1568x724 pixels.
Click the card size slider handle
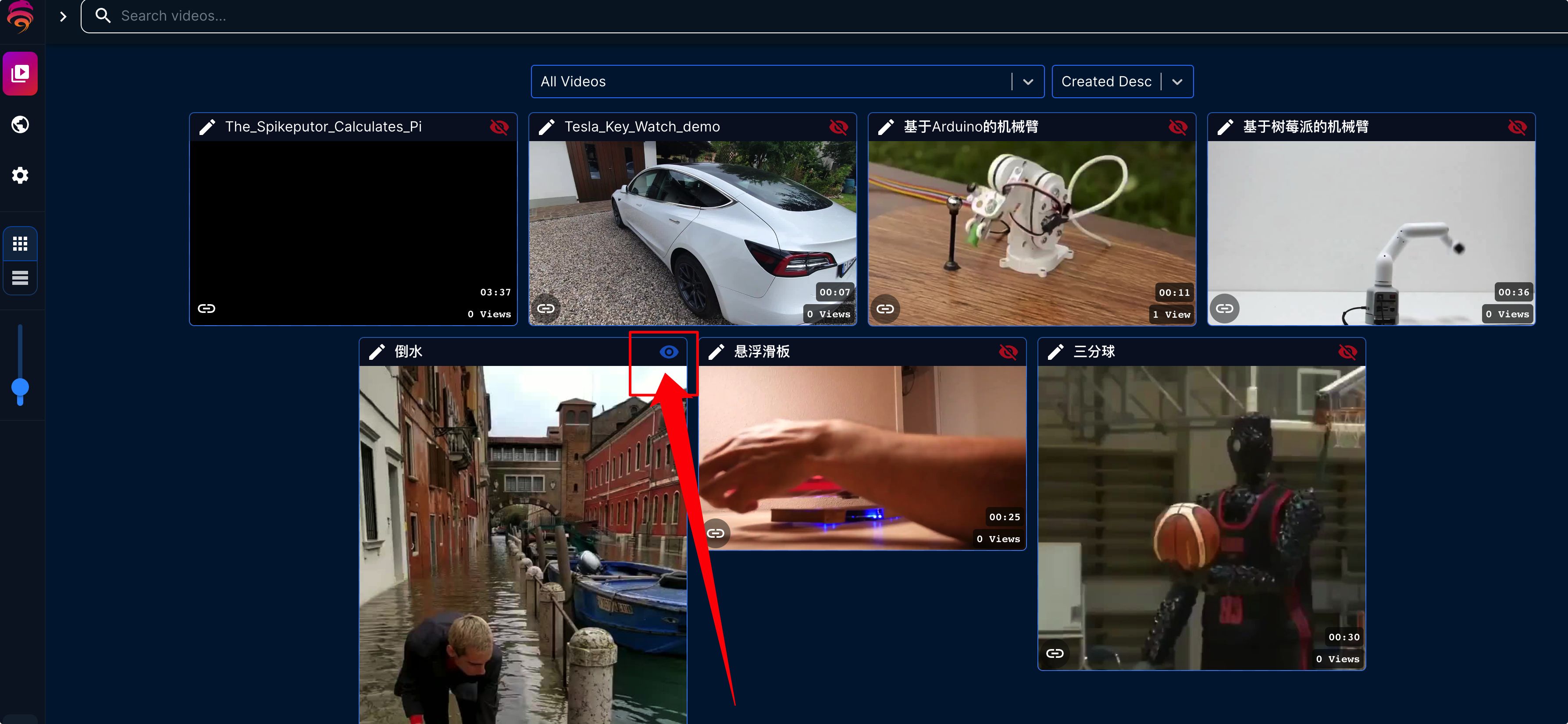[20, 387]
